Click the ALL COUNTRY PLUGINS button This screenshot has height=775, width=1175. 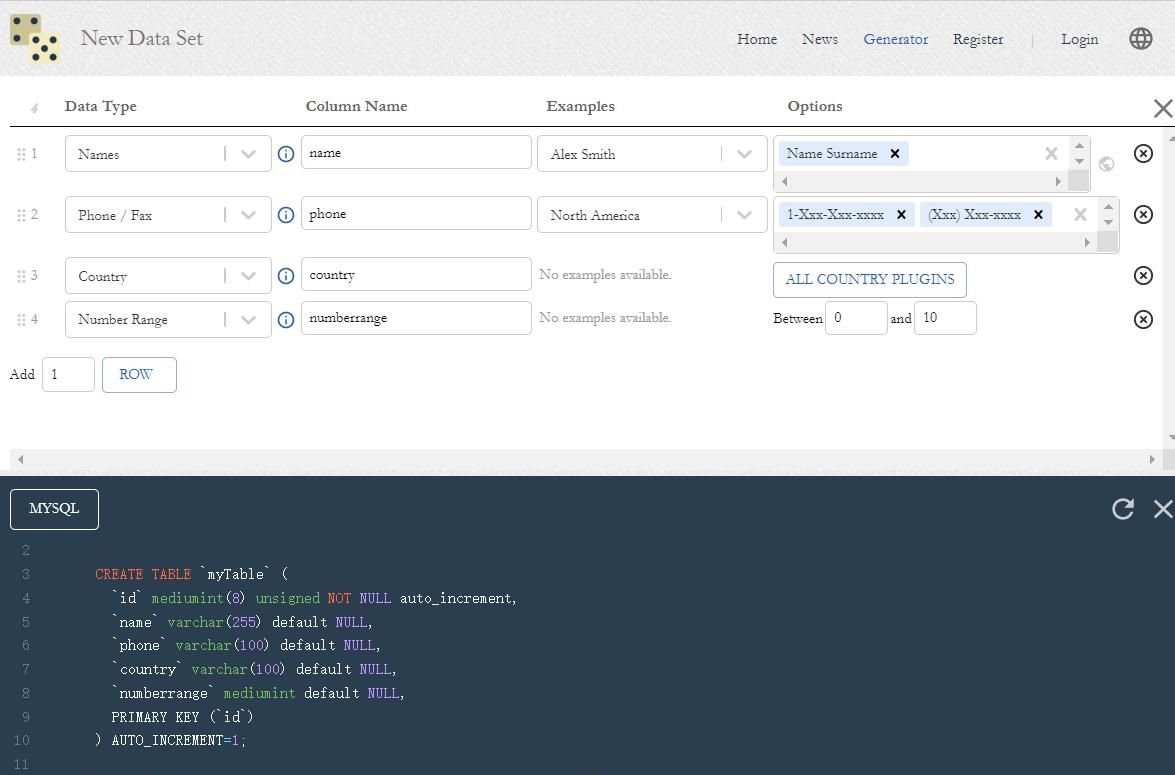coord(869,280)
